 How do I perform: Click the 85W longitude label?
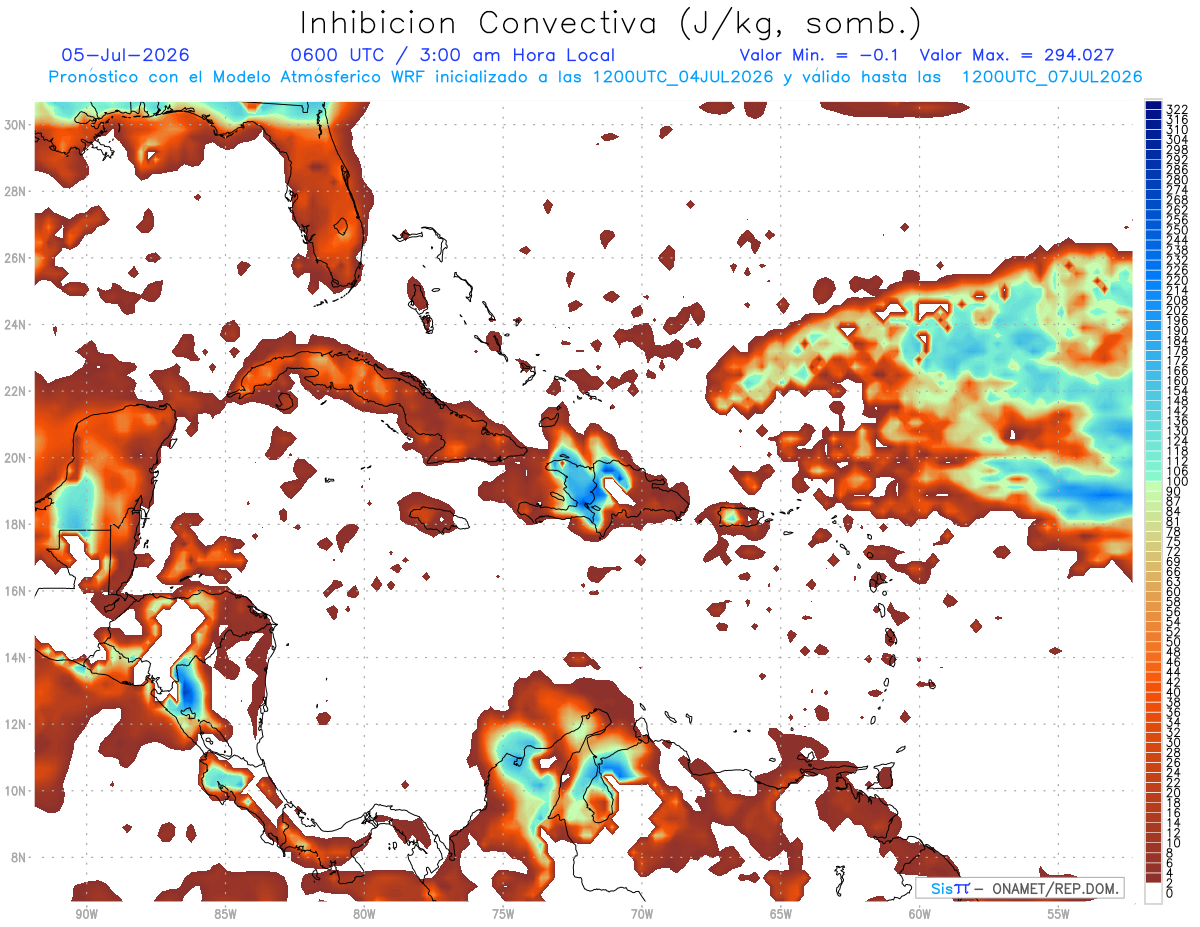pyautogui.click(x=225, y=914)
